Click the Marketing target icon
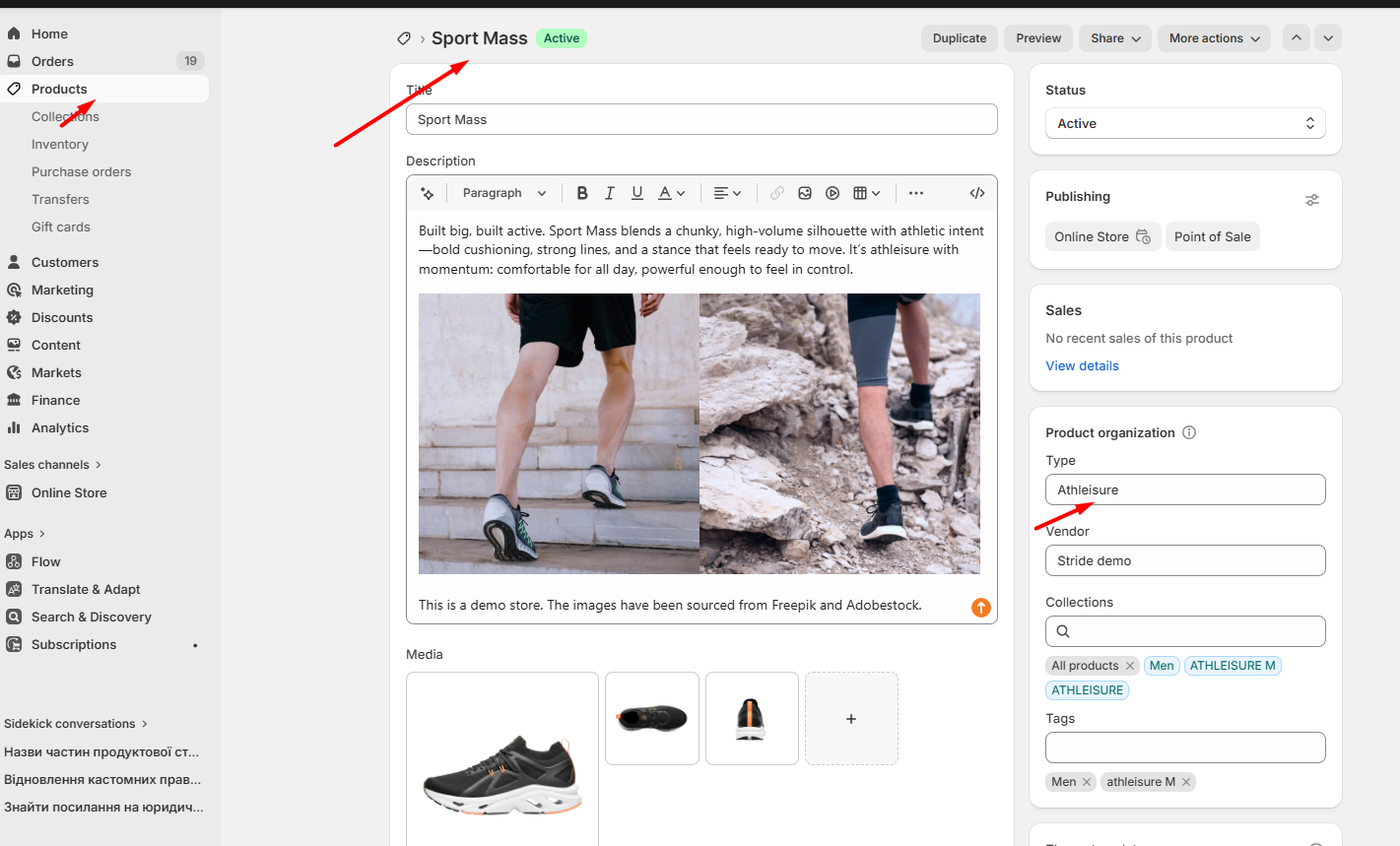This screenshot has height=846, width=1400. 14,290
